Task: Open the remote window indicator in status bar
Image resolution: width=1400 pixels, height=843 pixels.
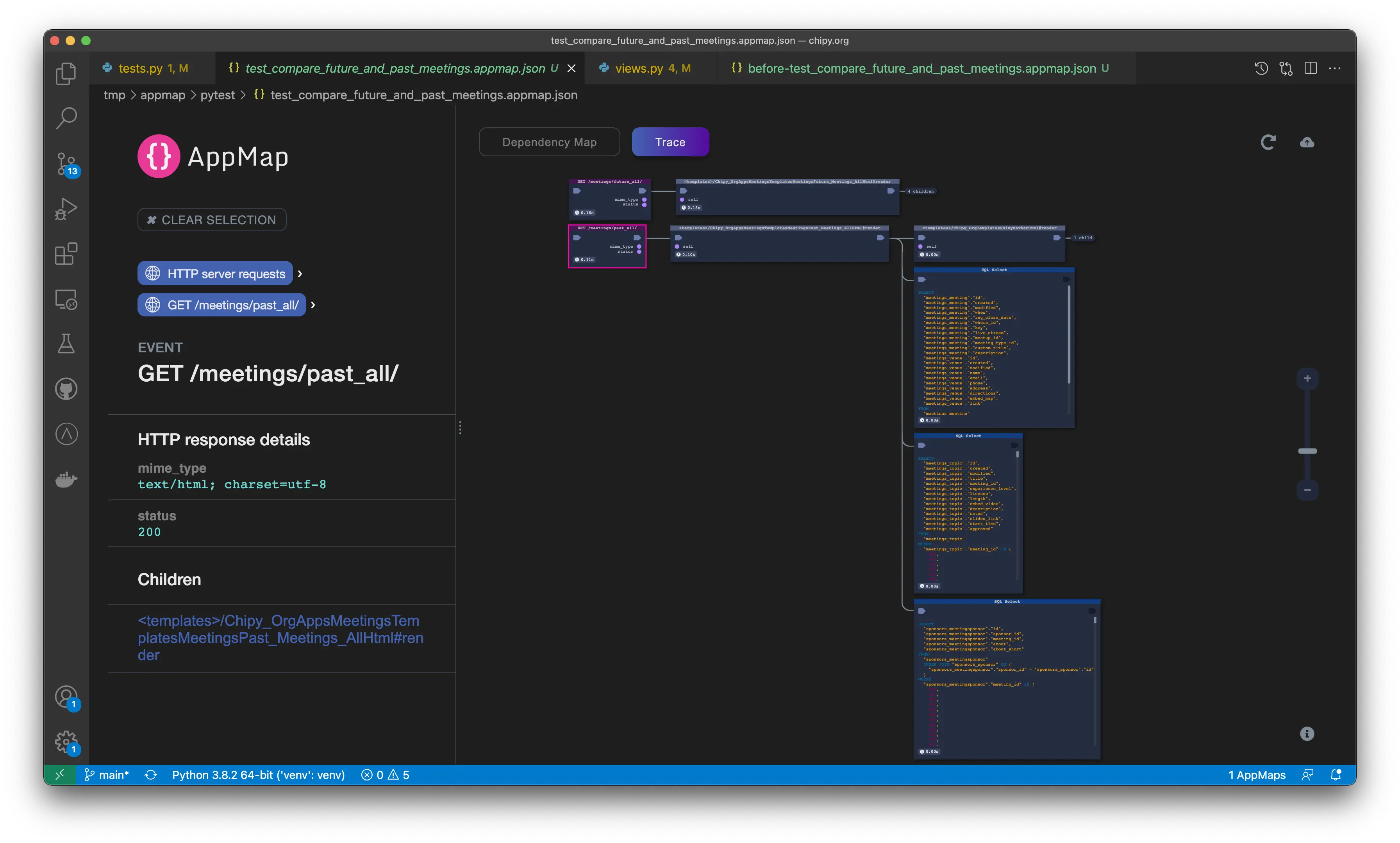Action: pyautogui.click(x=60, y=775)
